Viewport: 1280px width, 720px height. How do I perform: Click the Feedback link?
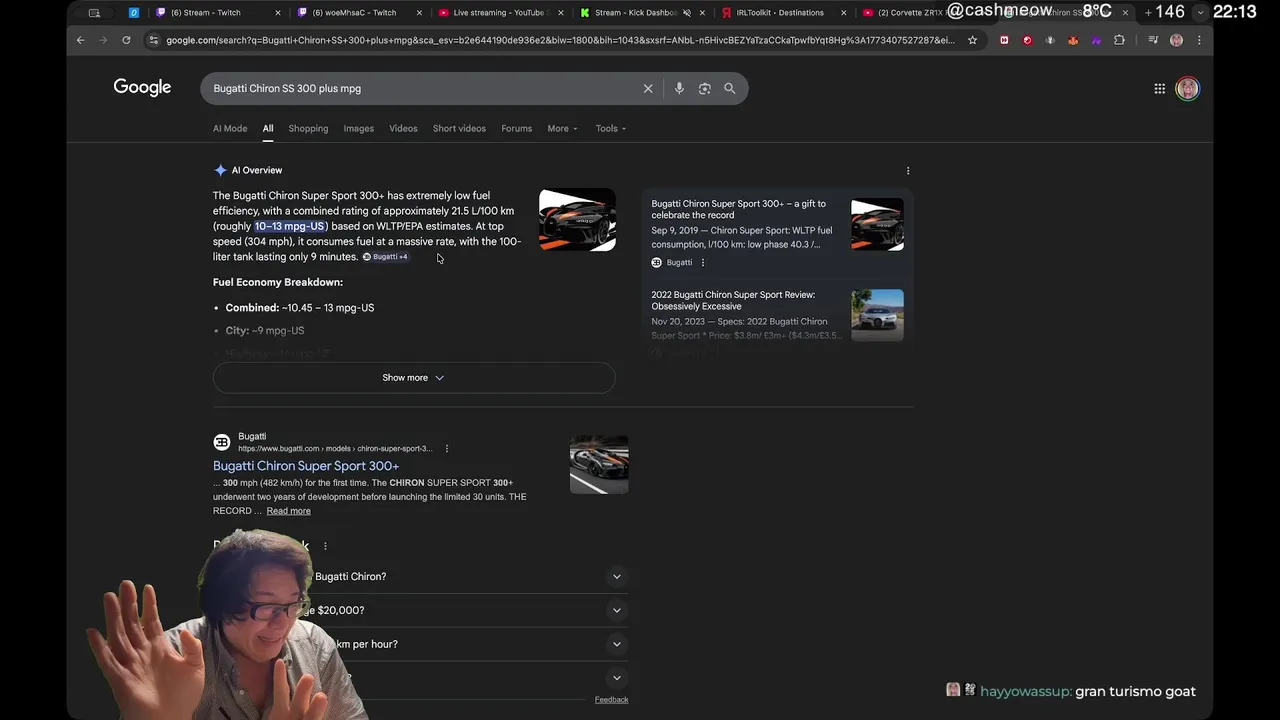[611, 700]
